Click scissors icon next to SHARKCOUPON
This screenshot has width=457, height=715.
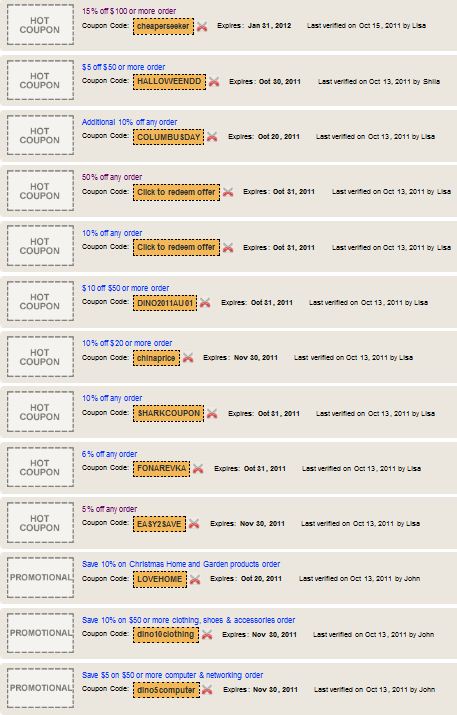point(212,414)
